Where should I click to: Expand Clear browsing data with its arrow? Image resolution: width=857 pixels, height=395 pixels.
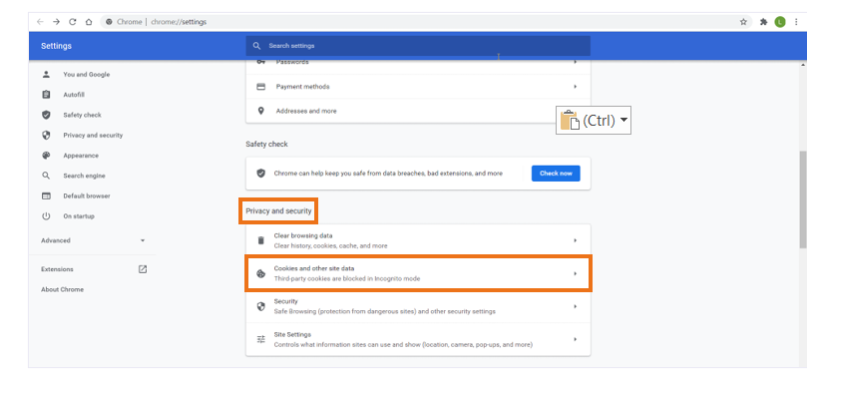tap(575, 240)
